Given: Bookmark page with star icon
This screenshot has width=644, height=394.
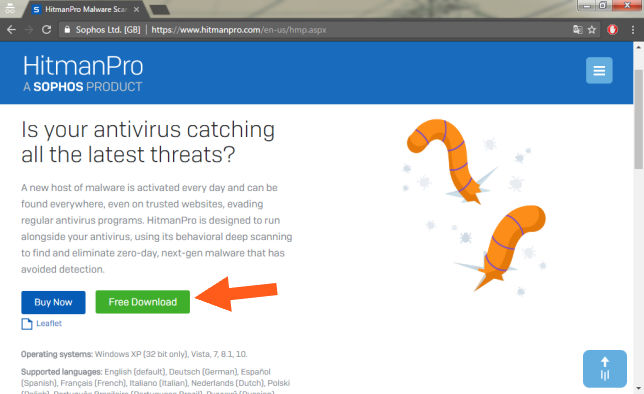Looking at the screenshot, I should pyautogui.click(x=592, y=30).
